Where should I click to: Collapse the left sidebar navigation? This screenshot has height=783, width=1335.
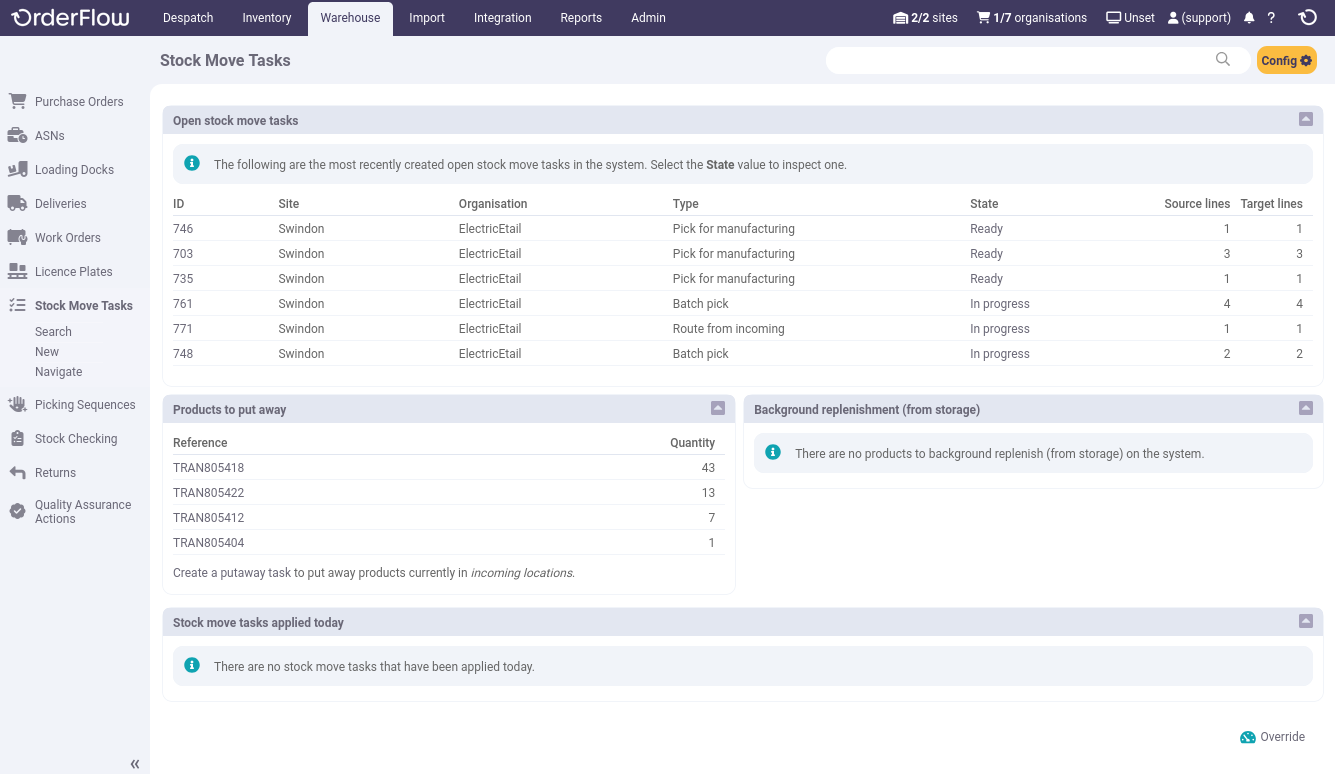[x=134, y=763]
